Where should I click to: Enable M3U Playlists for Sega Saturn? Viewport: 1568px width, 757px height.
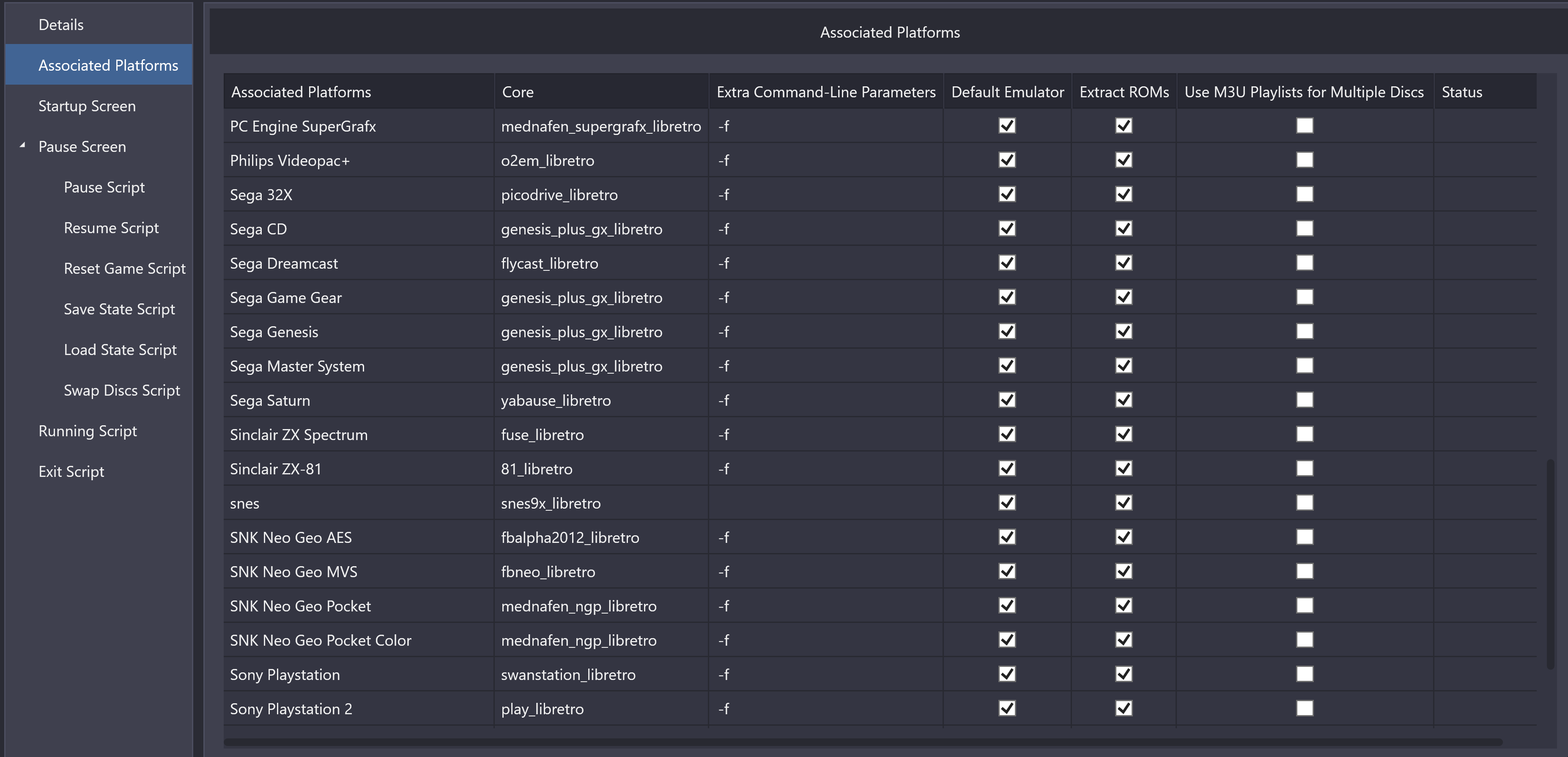(x=1305, y=399)
